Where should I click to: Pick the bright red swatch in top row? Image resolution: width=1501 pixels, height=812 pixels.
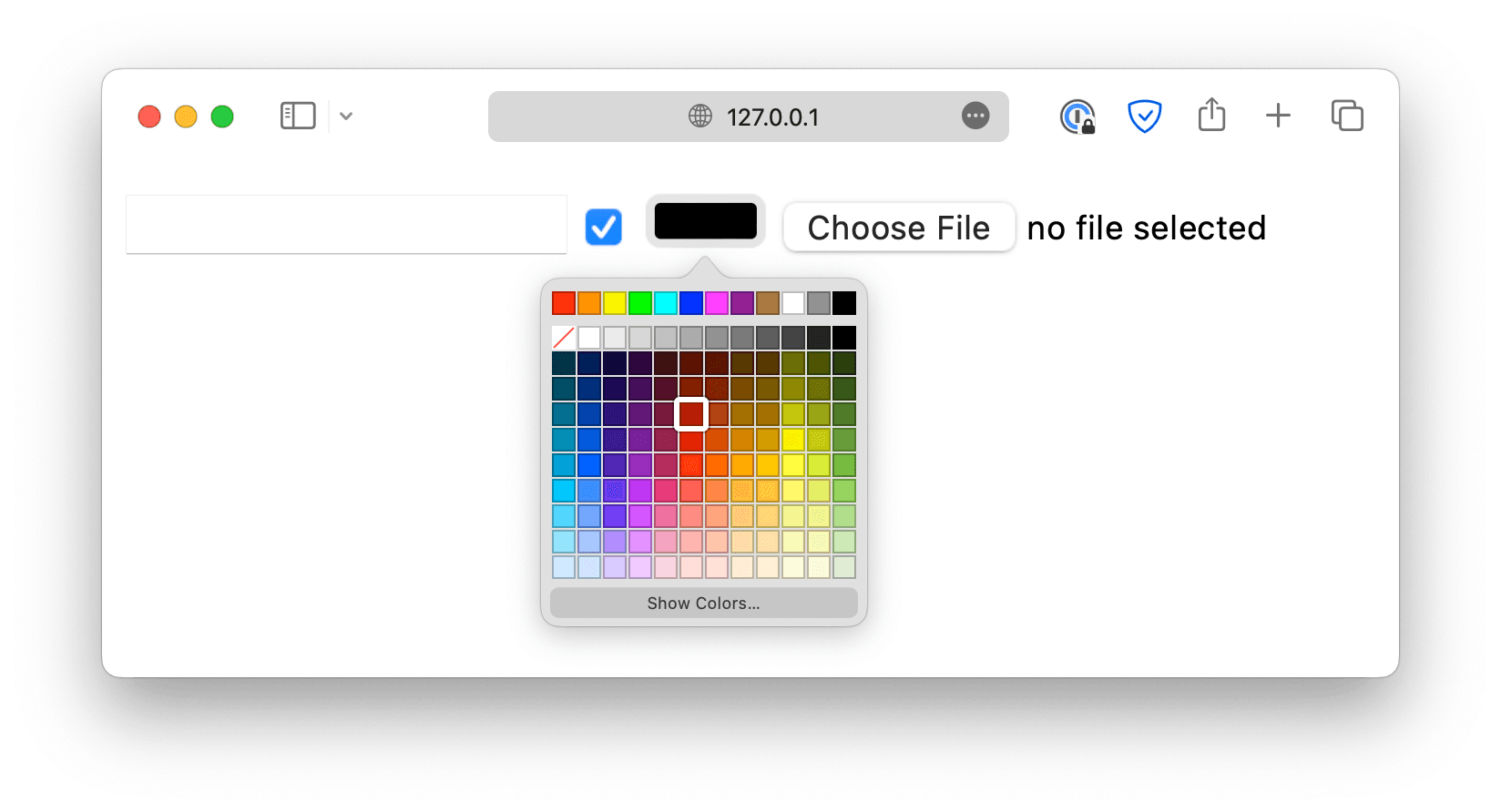(564, 303)
